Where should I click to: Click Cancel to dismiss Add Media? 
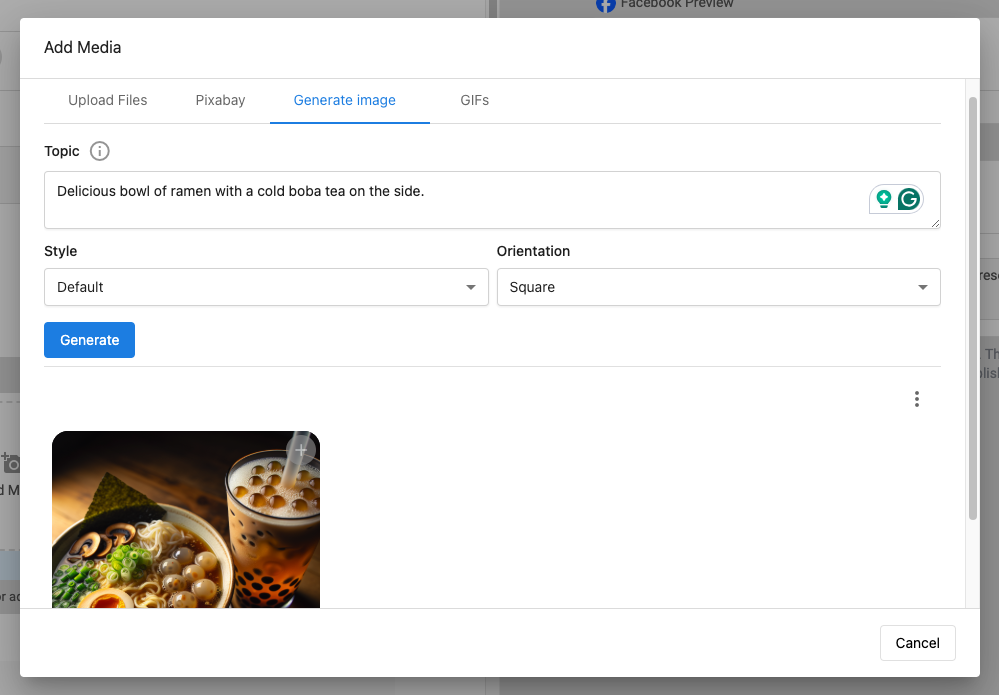pos(917,643)
